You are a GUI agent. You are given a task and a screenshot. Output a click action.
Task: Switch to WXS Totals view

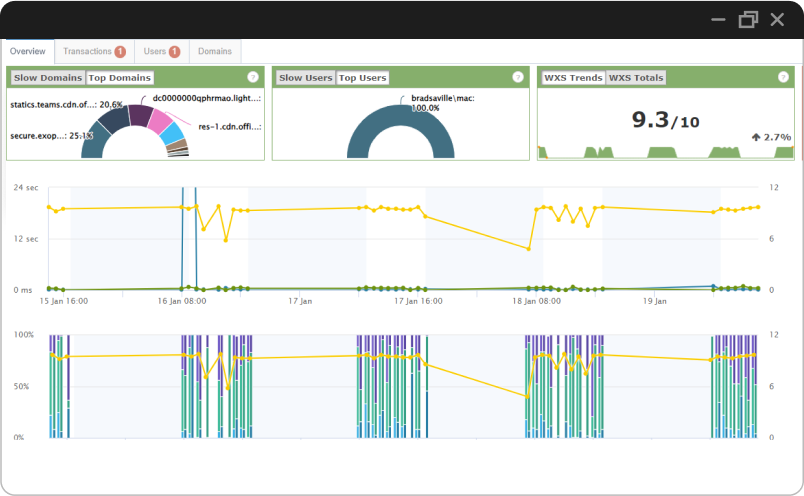click(636, 78)
